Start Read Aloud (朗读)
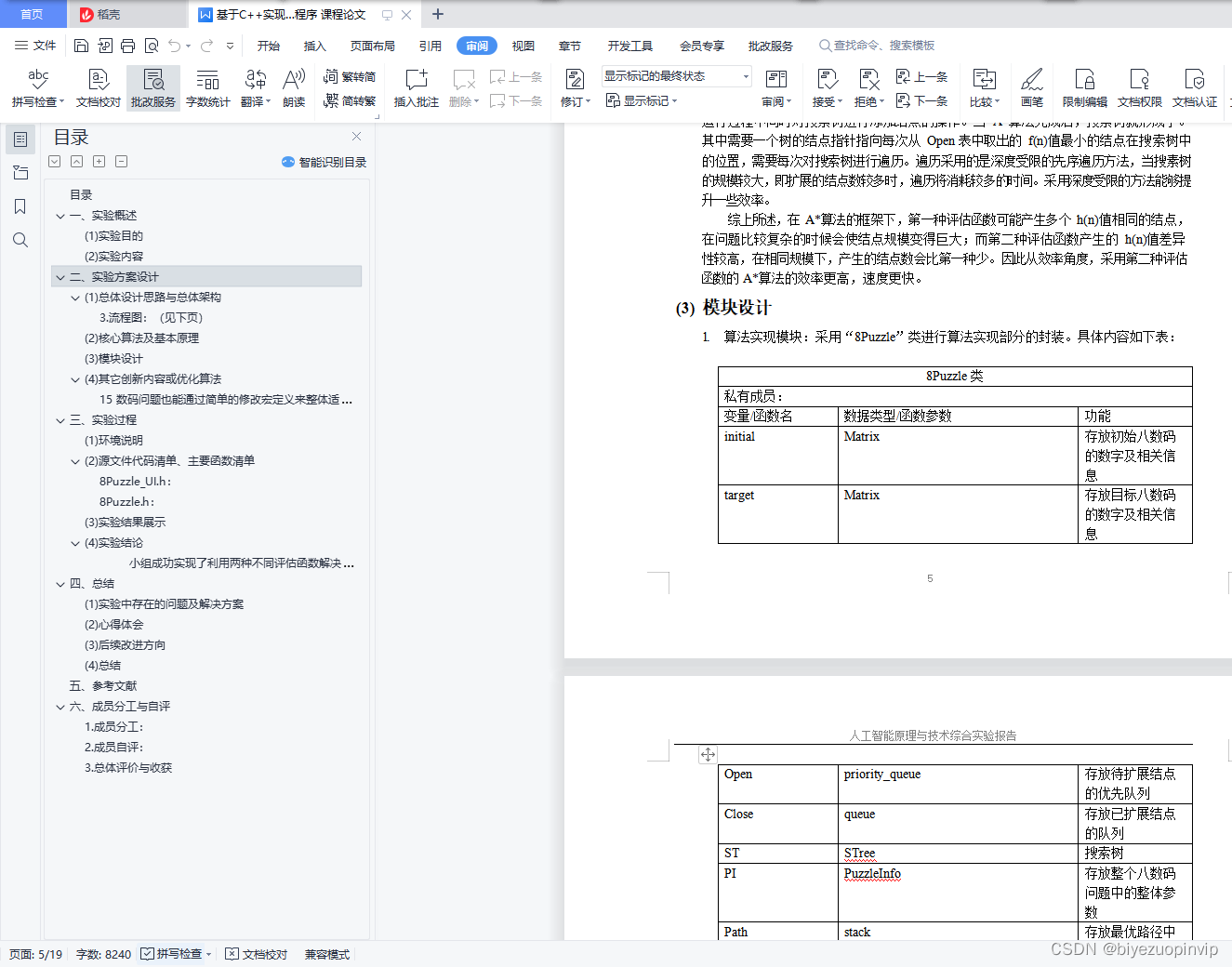The width and height of the screenshot is (1232, 967). coord(294,88)
